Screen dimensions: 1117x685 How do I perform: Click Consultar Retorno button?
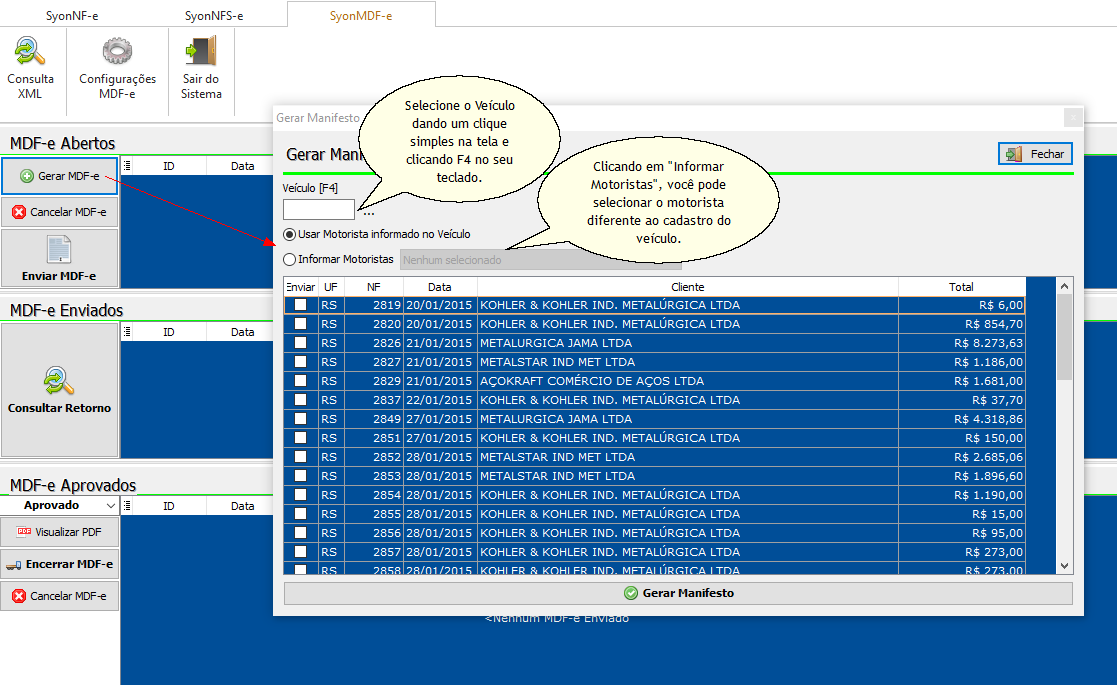pos(60,389)
